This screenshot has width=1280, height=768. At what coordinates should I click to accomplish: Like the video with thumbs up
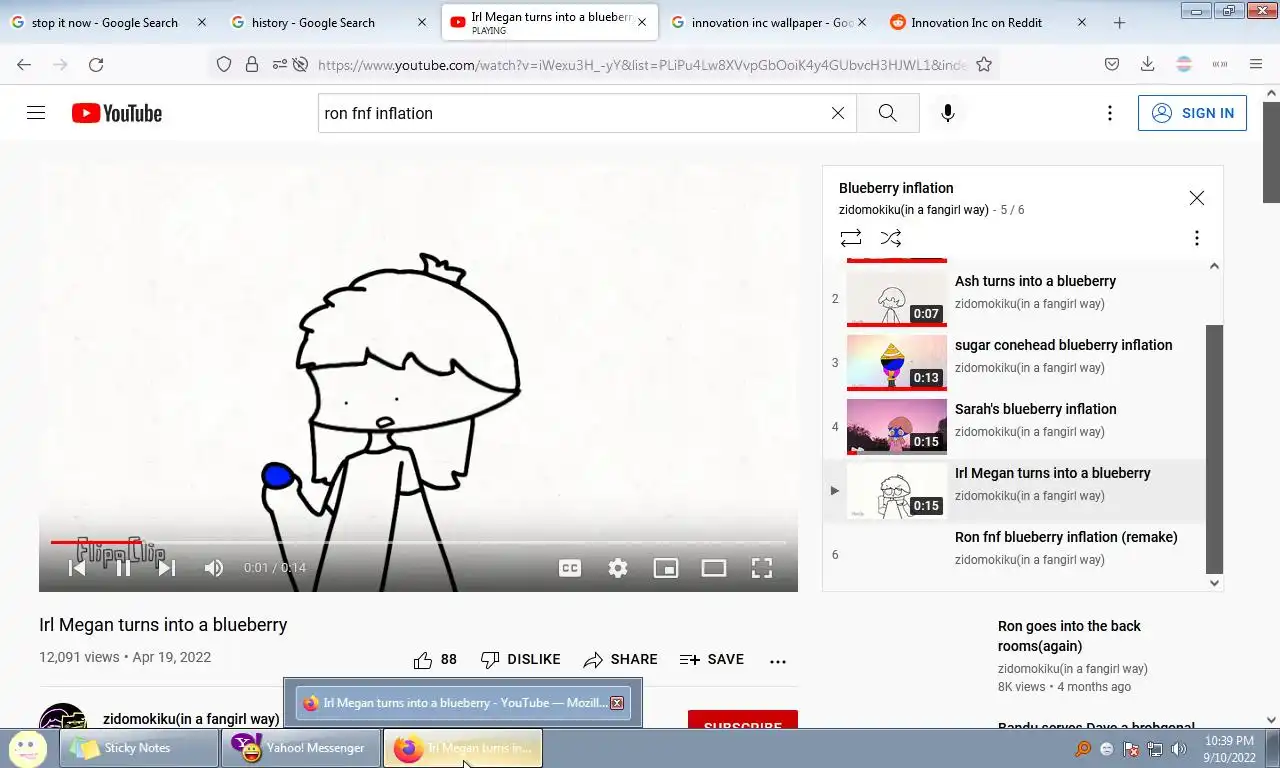pyautogui.click(x=435, y=660)
